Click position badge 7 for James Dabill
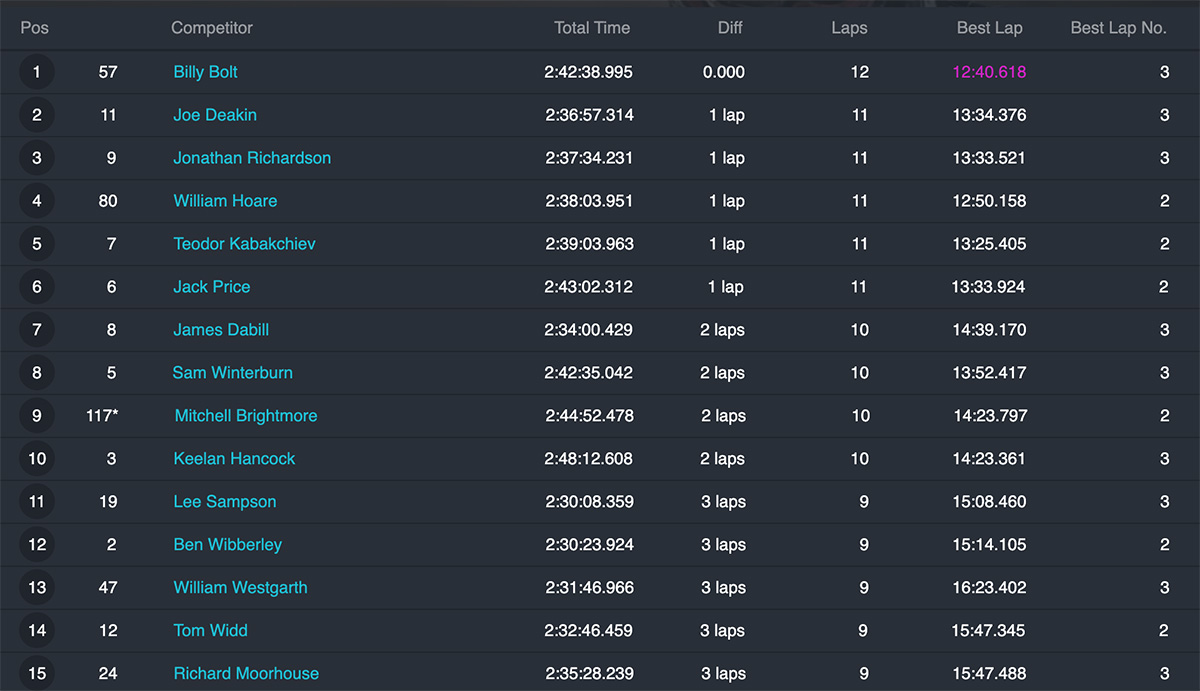 point(37,330)
